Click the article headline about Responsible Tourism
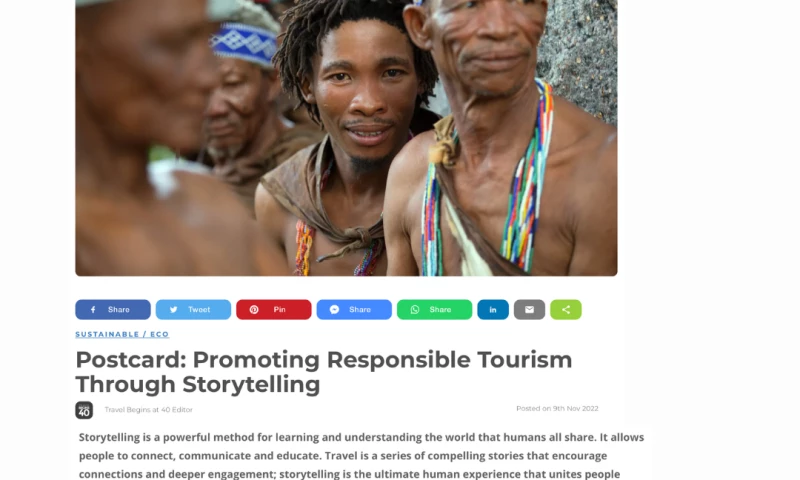Viewport: 800px width, 480px height. 324,372
